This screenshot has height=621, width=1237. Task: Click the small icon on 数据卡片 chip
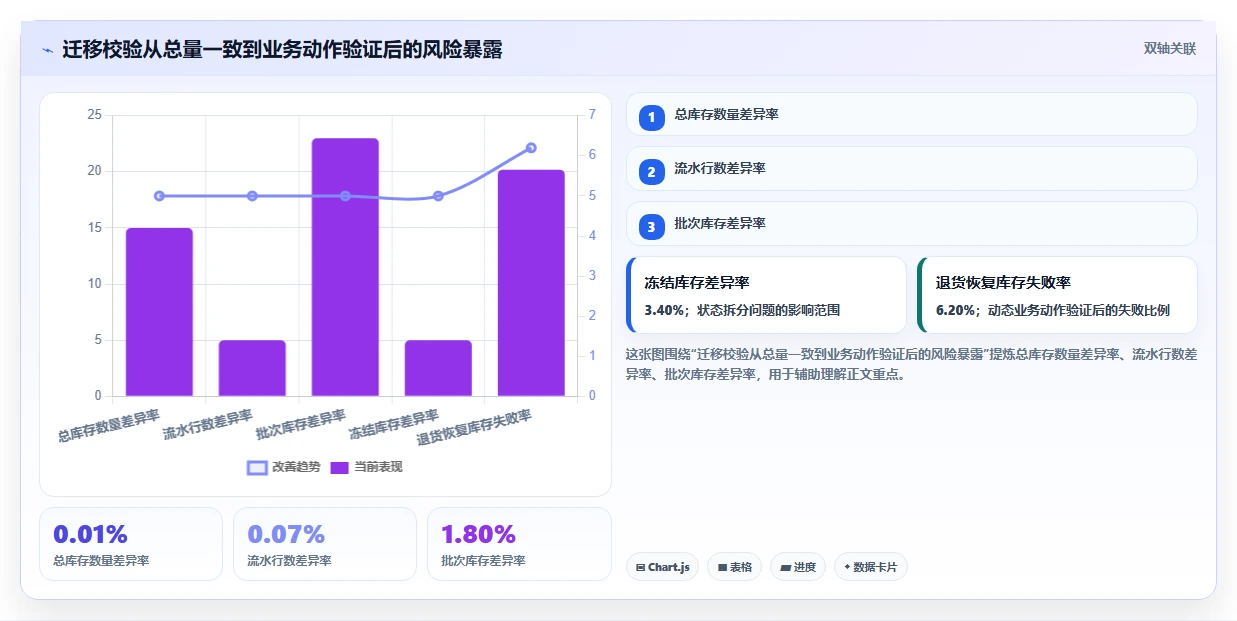point(847,567)
